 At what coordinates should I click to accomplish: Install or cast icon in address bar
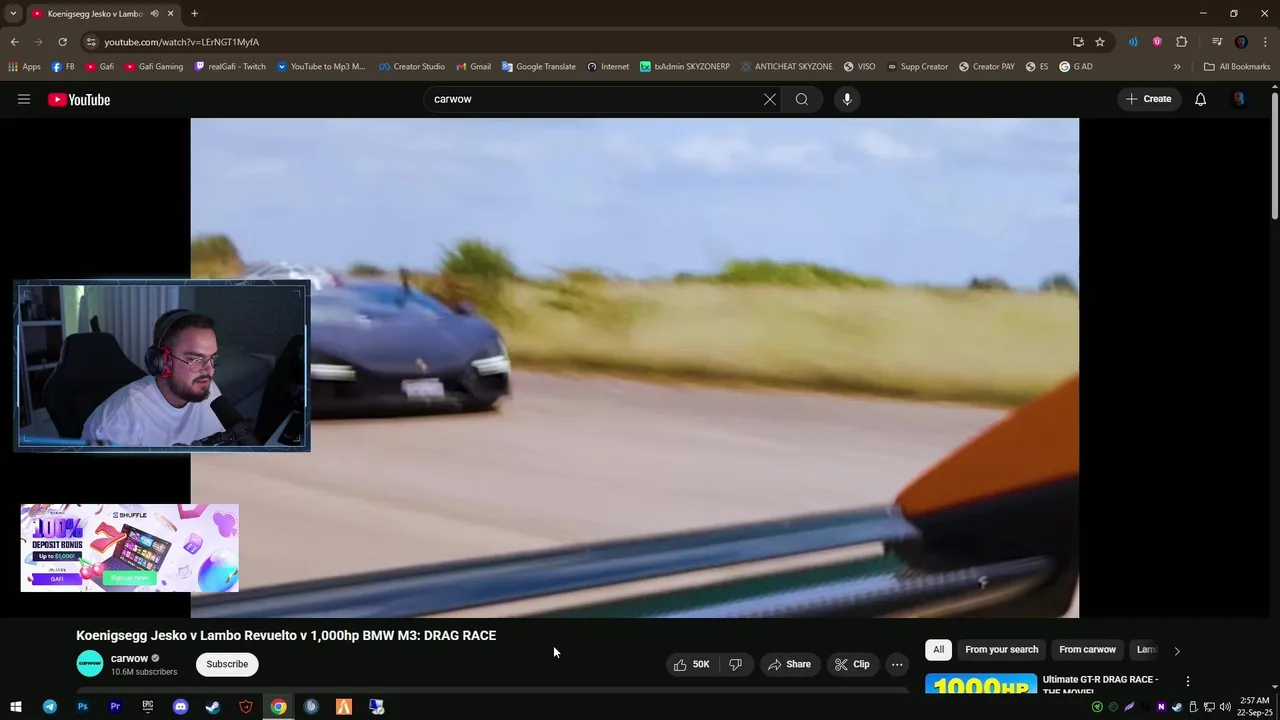1078,42
